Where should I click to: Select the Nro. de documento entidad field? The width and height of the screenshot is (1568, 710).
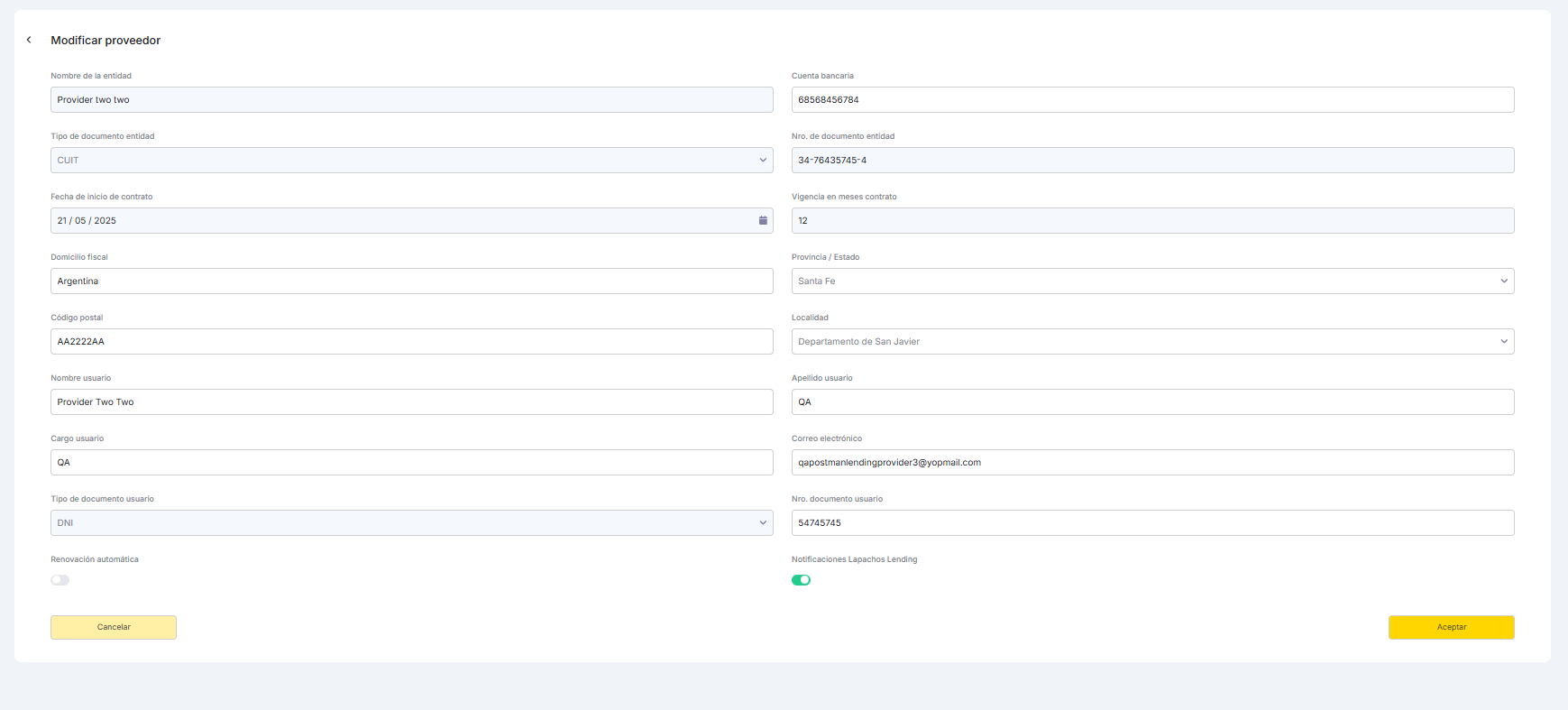(x=1152, y=161)
